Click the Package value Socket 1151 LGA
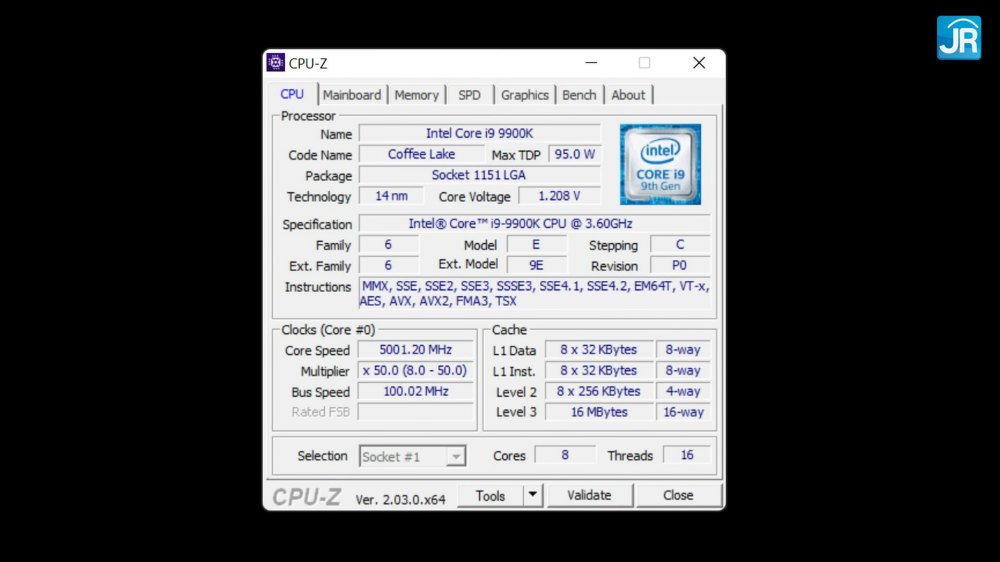This screenshot has width=1000, height=562. (480, 175)
